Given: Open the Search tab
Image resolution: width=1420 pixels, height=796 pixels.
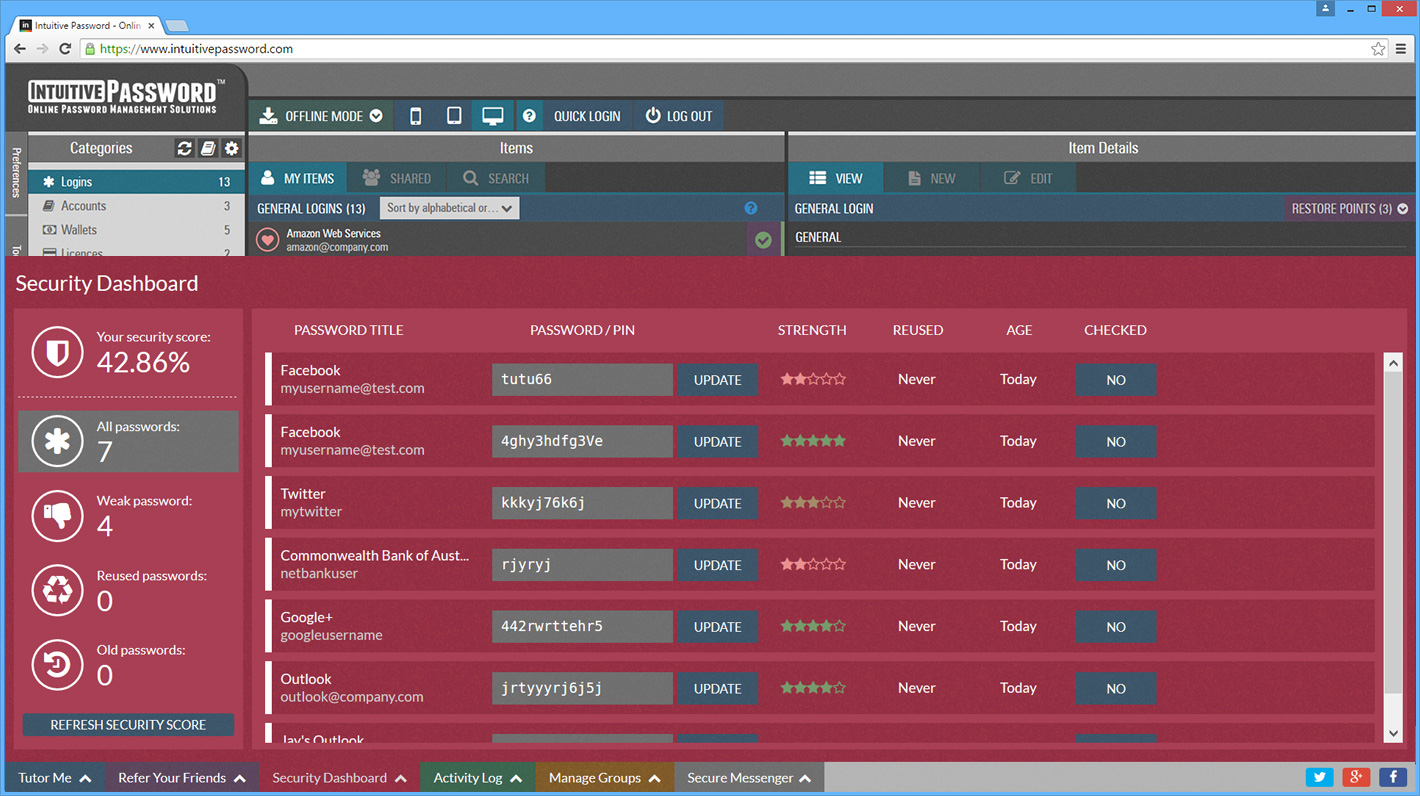Looking at the screenshot, I should coord(496,178).
